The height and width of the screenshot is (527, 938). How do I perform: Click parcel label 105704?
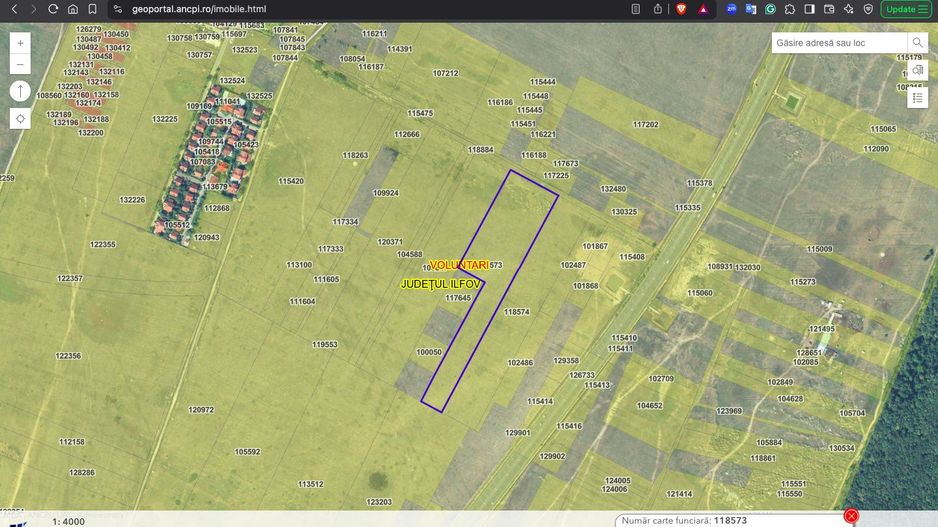point(852,413)
